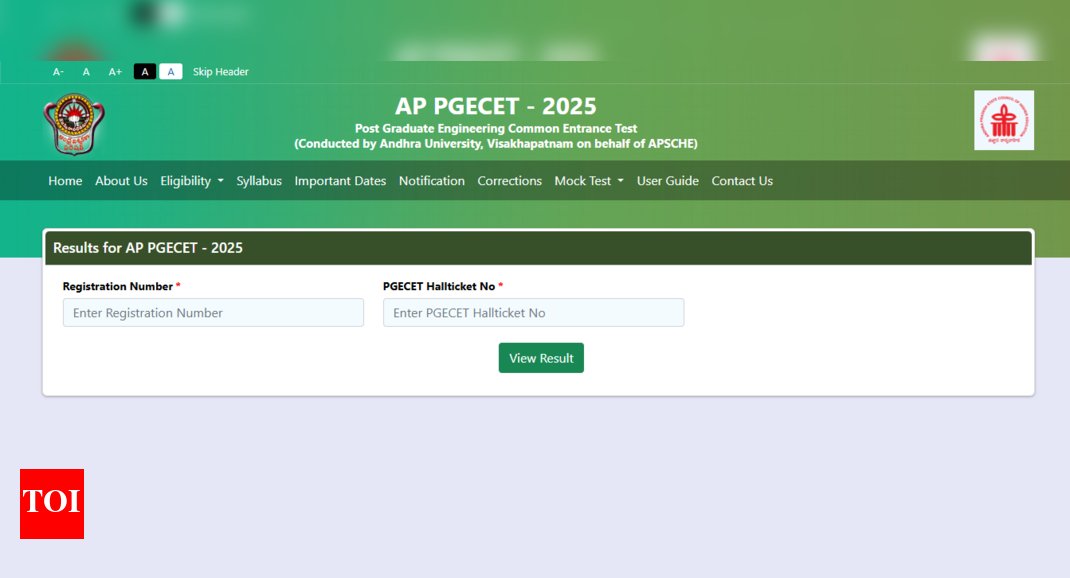The width and height of the screenshot is (1070, 578).
Task: Switch to the white A theme
Action: (171, 72)
